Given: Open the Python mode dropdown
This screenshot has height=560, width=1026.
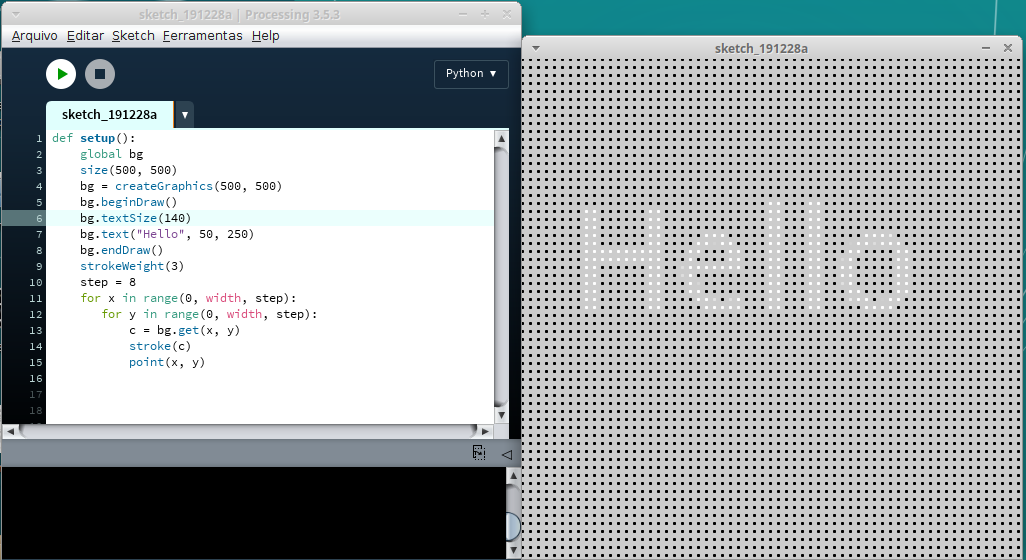Looking at the screenshot, I should point(471,74).
